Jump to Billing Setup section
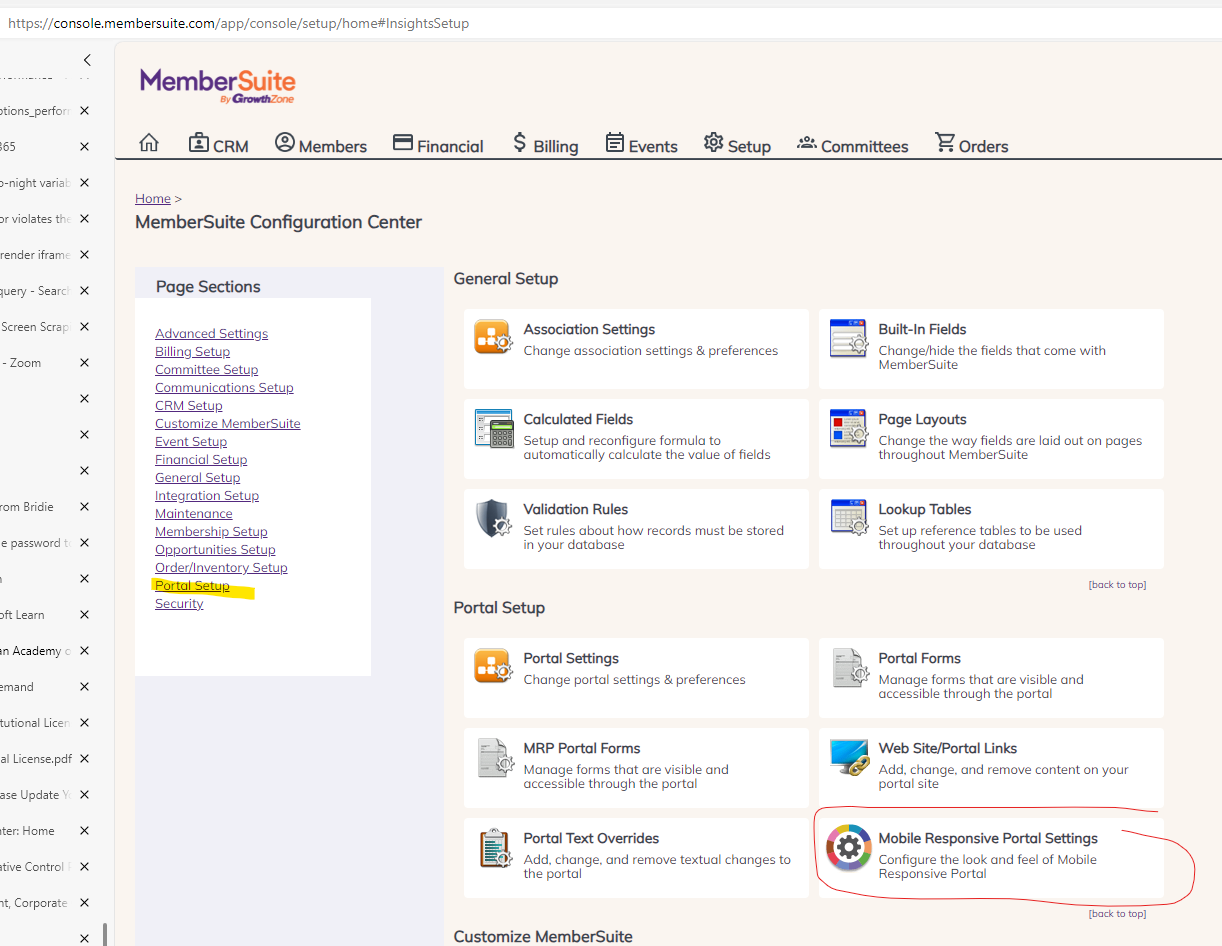 [192, 351]
